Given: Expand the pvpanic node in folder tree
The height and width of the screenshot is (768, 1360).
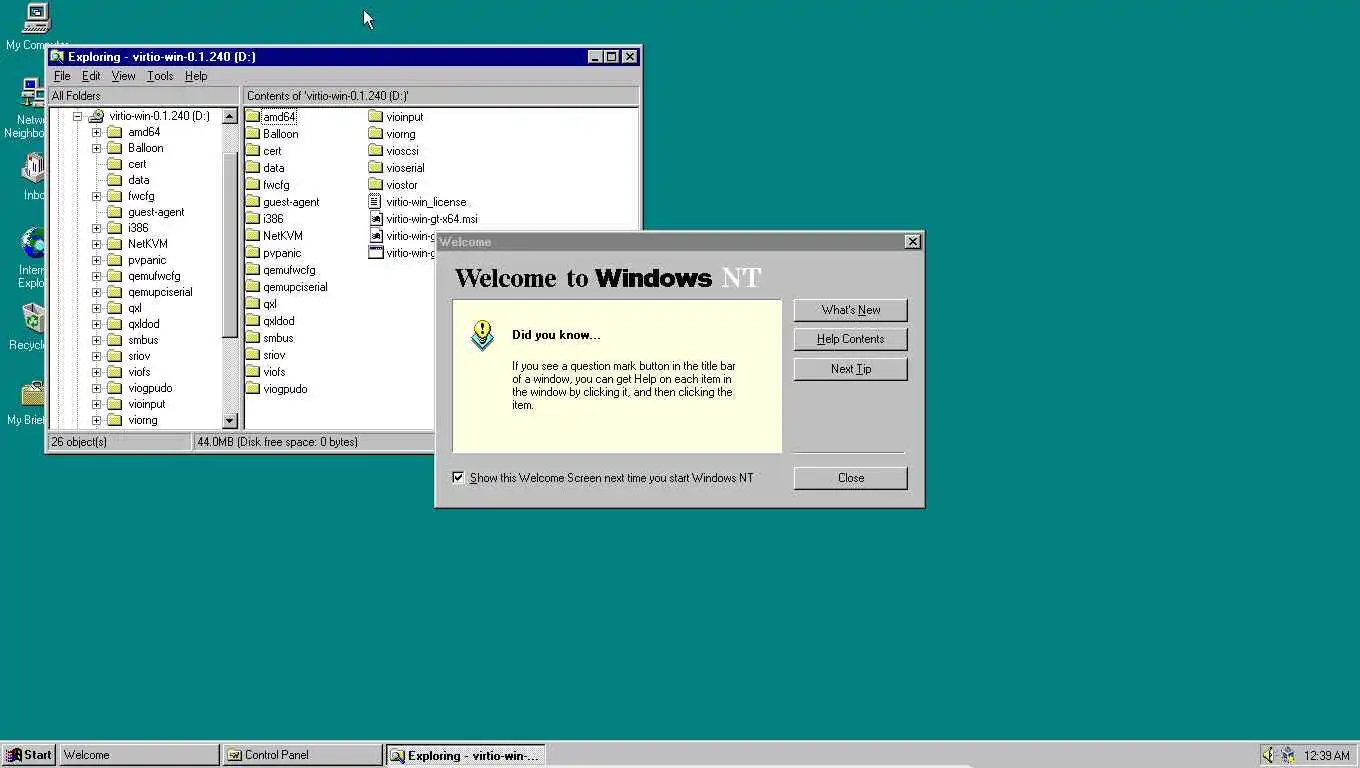Looking at the screenshot, I should point(96,260).
